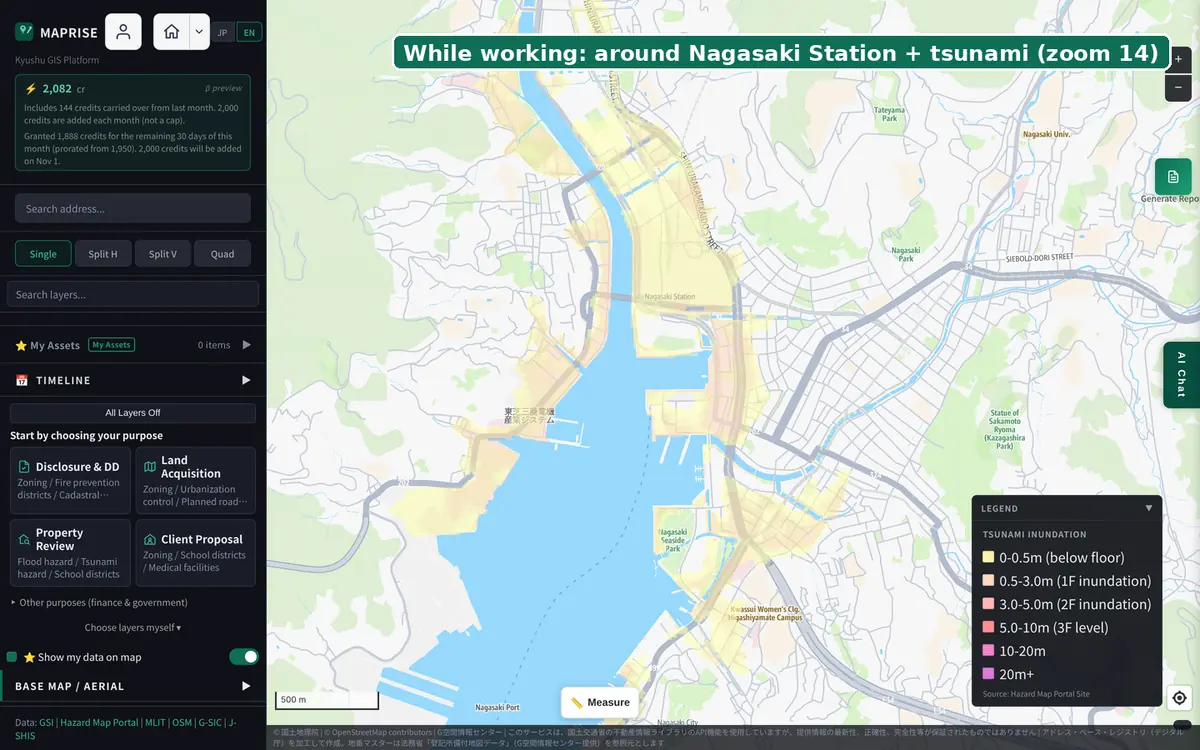Click the green My Assets badge
The height and width of the screenshot is (750, 1200).
click(111, 345)
